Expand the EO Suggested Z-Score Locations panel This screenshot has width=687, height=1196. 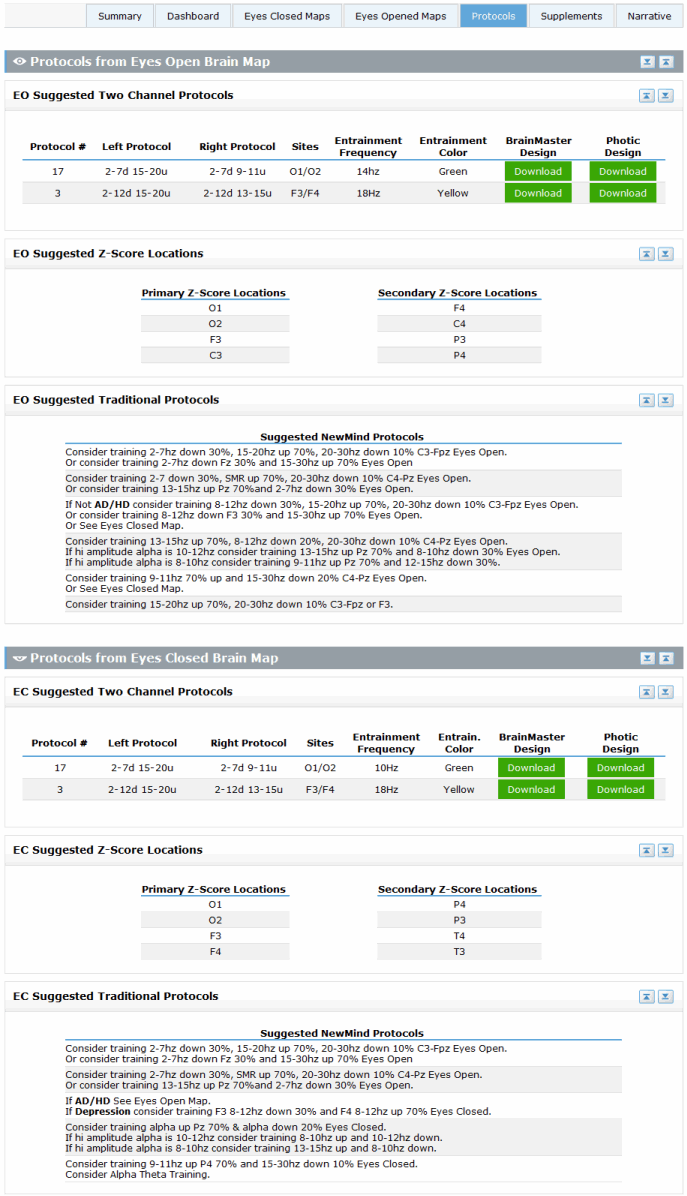coord(665,254)
